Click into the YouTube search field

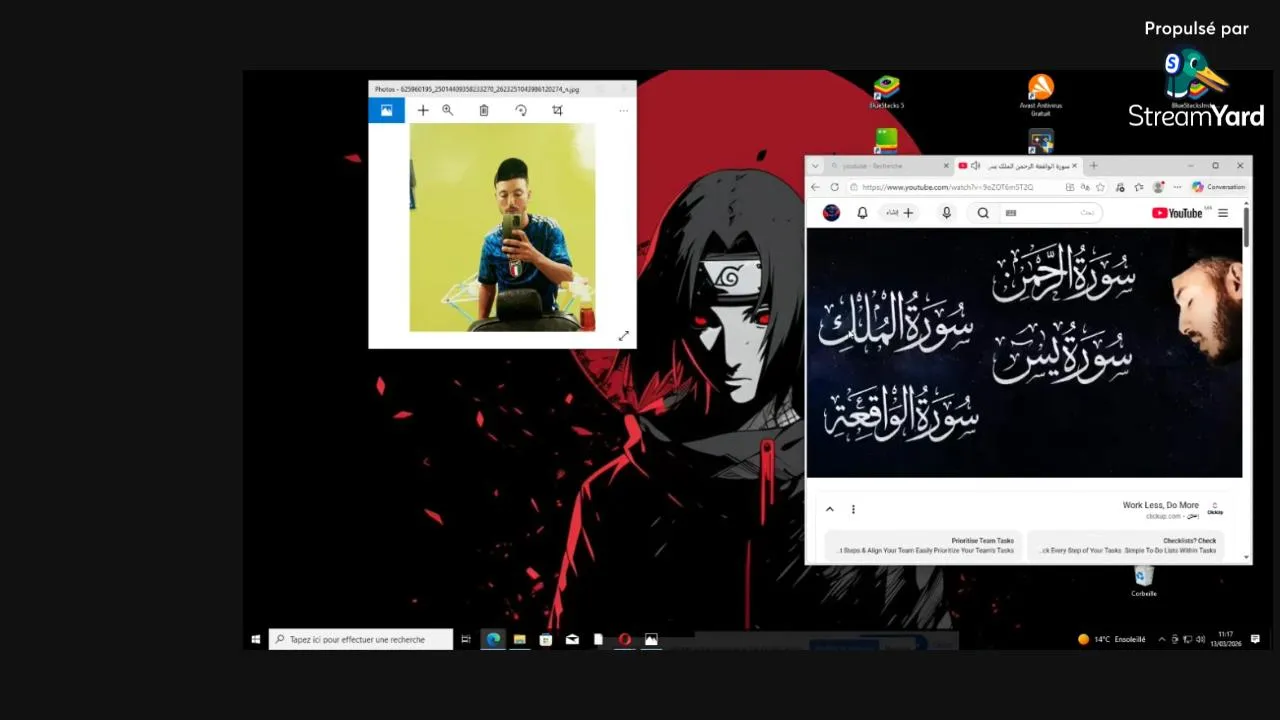[1050, 213]
